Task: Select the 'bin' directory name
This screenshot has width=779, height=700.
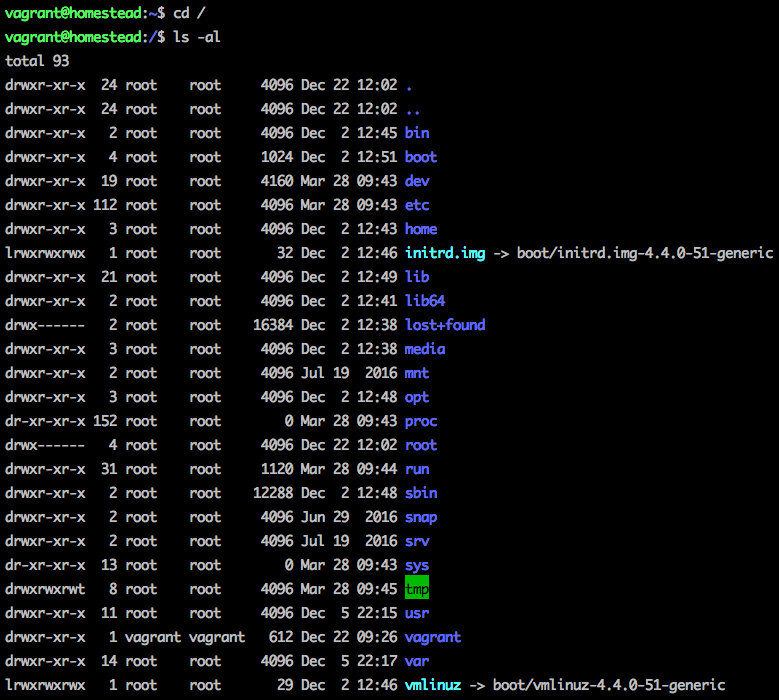Action: (417, 133)
